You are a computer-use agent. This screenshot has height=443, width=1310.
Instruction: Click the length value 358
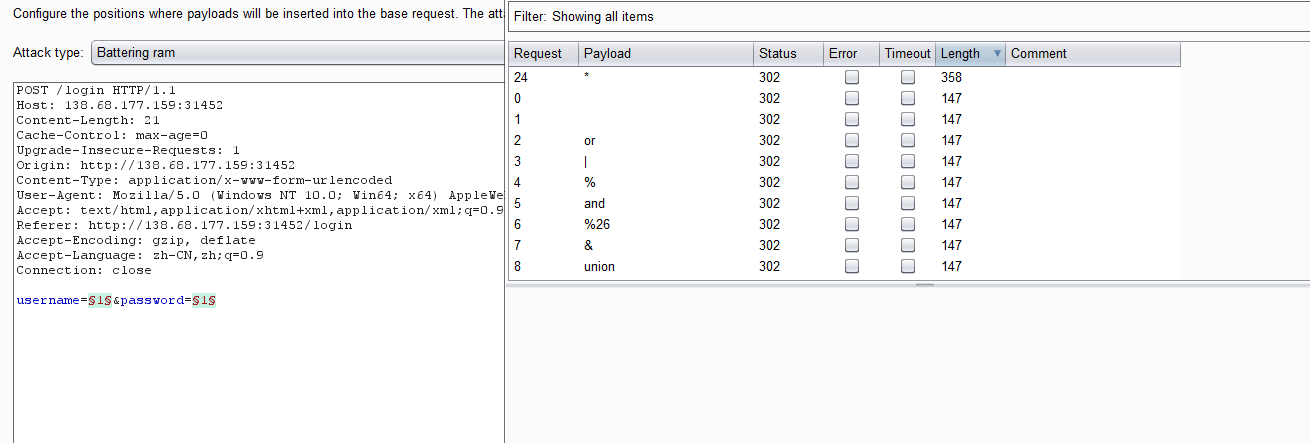point(951,77)
